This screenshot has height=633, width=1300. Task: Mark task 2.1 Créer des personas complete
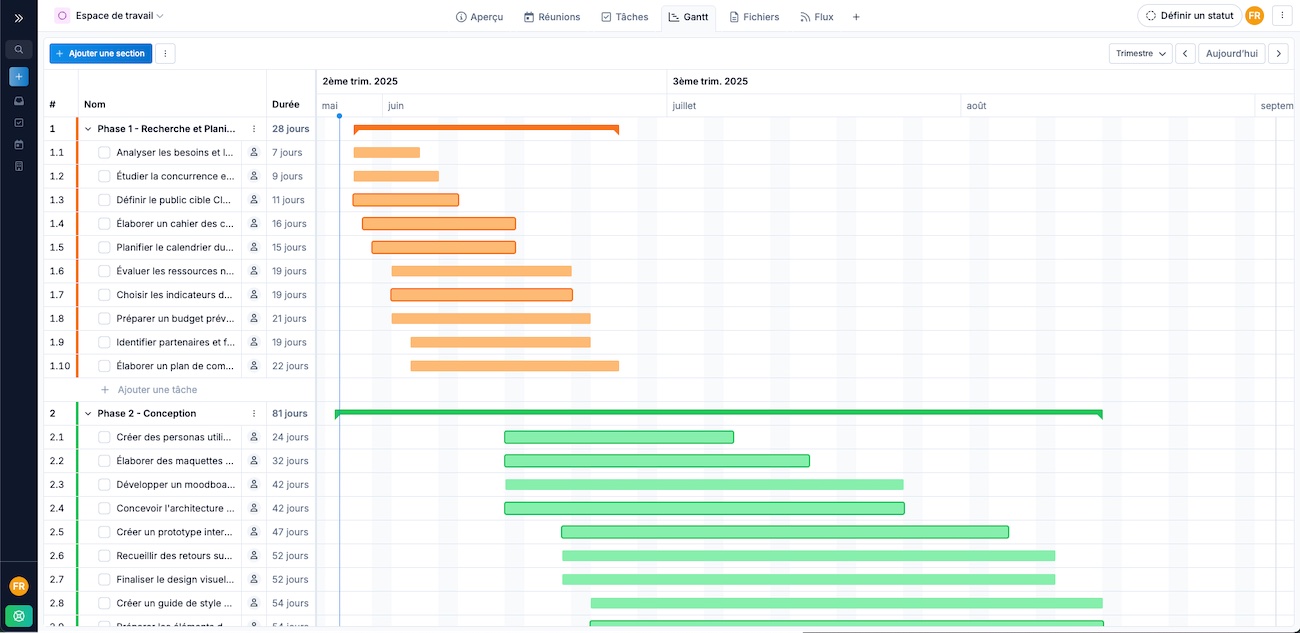(x=104, y=437)
